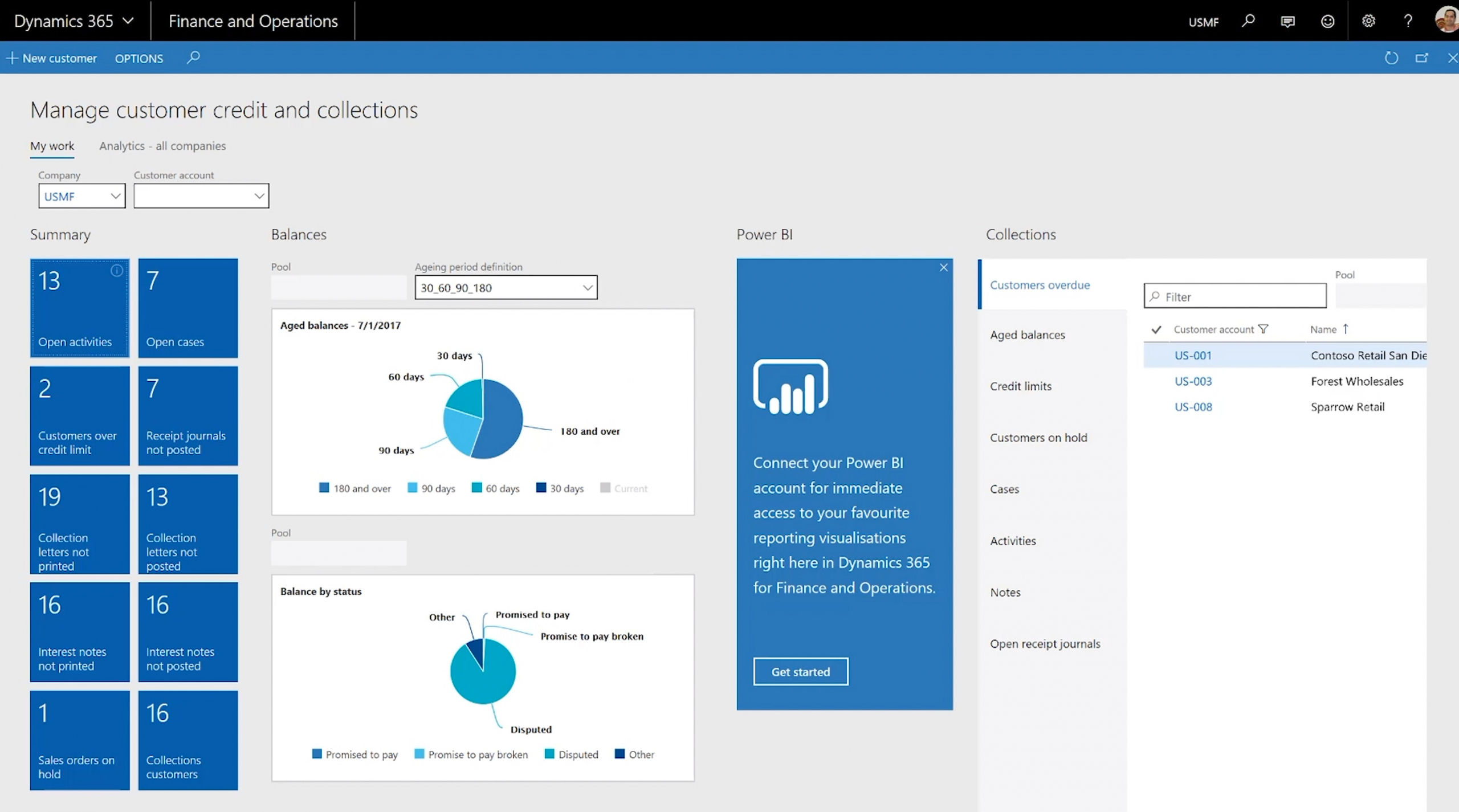Screen dimensions: 1459x812
Task: Open Collection letters not printed tile
Action: [x=80, y=524]
